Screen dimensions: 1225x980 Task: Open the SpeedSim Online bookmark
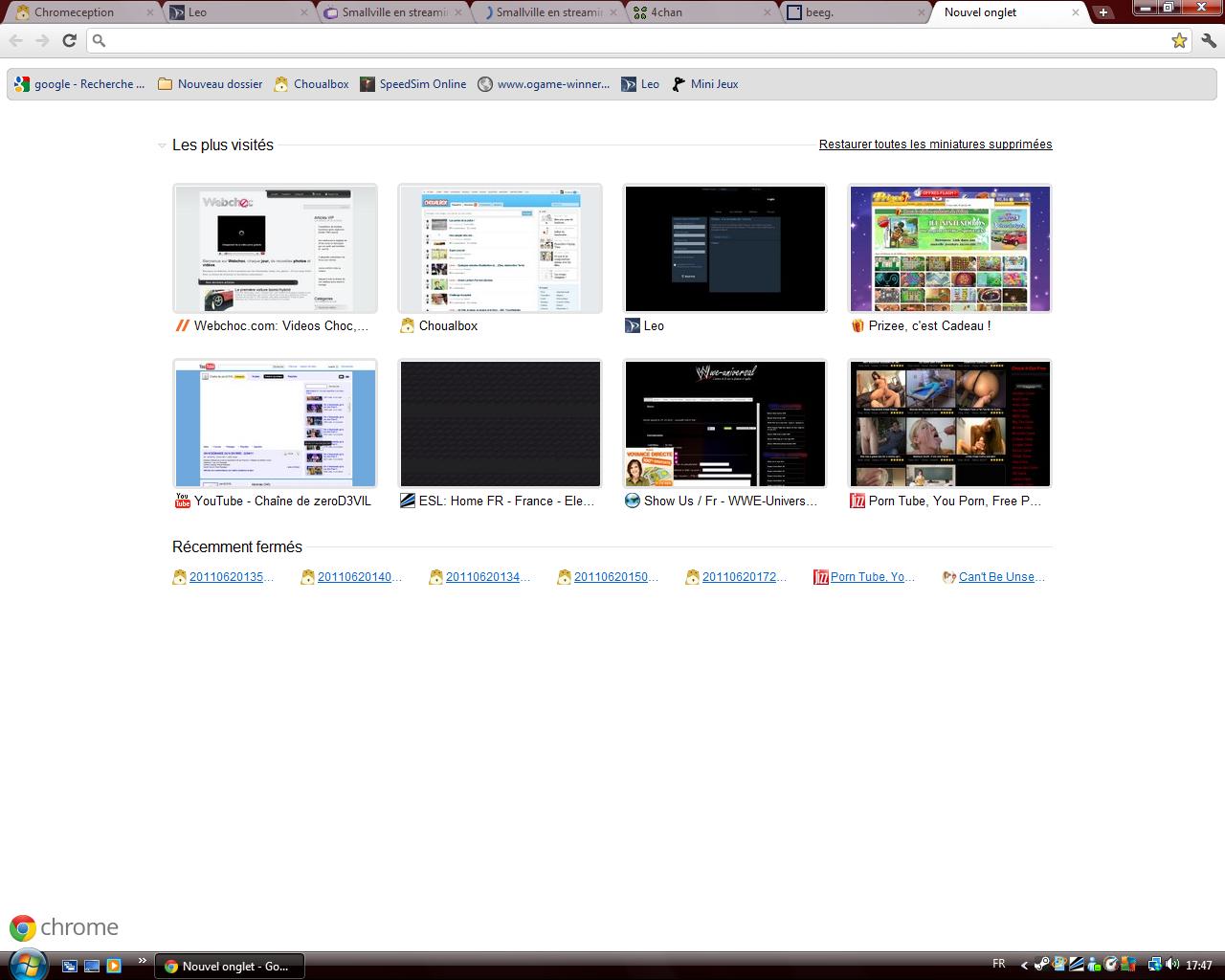tap(413, 84)
